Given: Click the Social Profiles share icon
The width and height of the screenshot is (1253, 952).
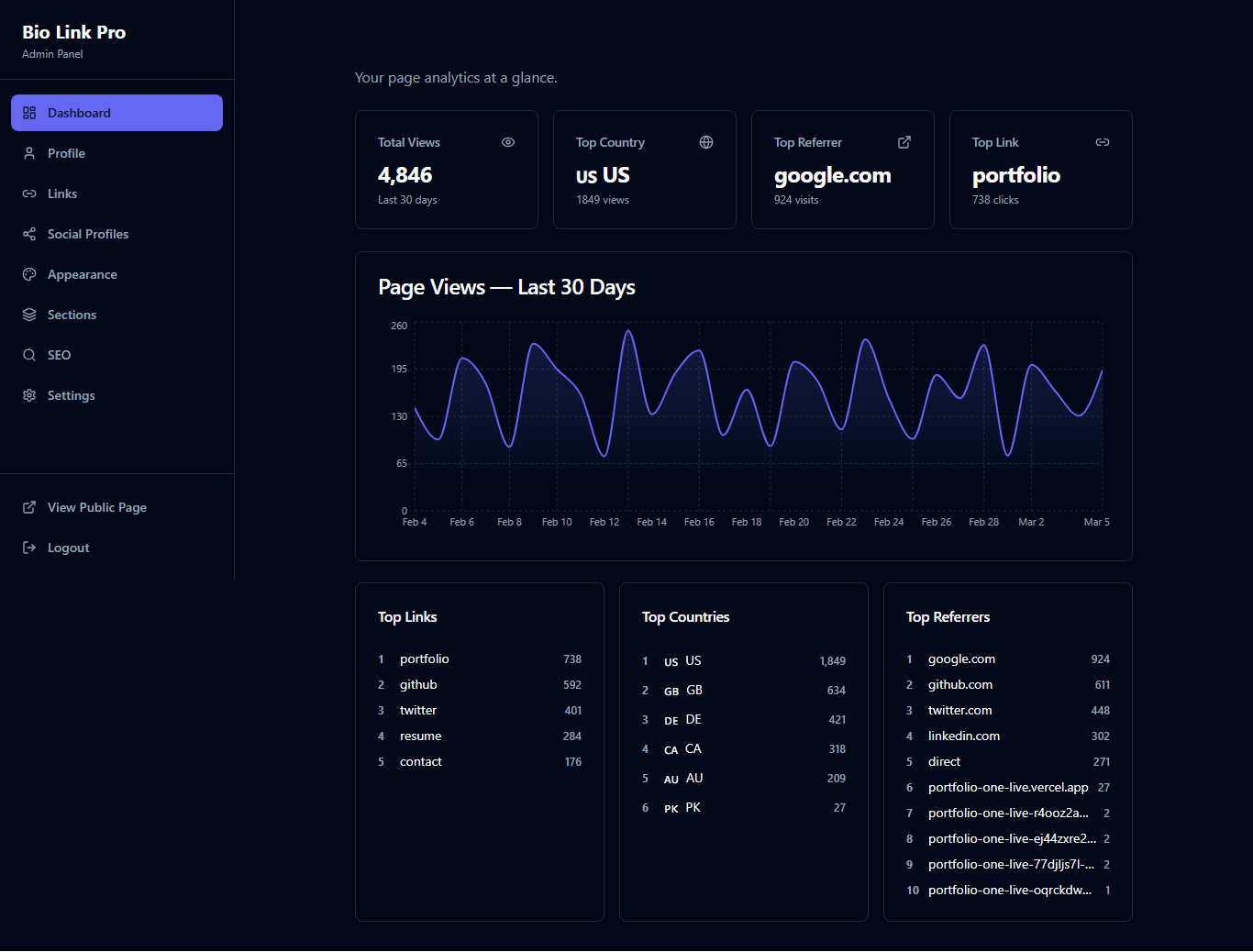Looking at the screenshot, I should pyautogui.click(x=29, y=234).
